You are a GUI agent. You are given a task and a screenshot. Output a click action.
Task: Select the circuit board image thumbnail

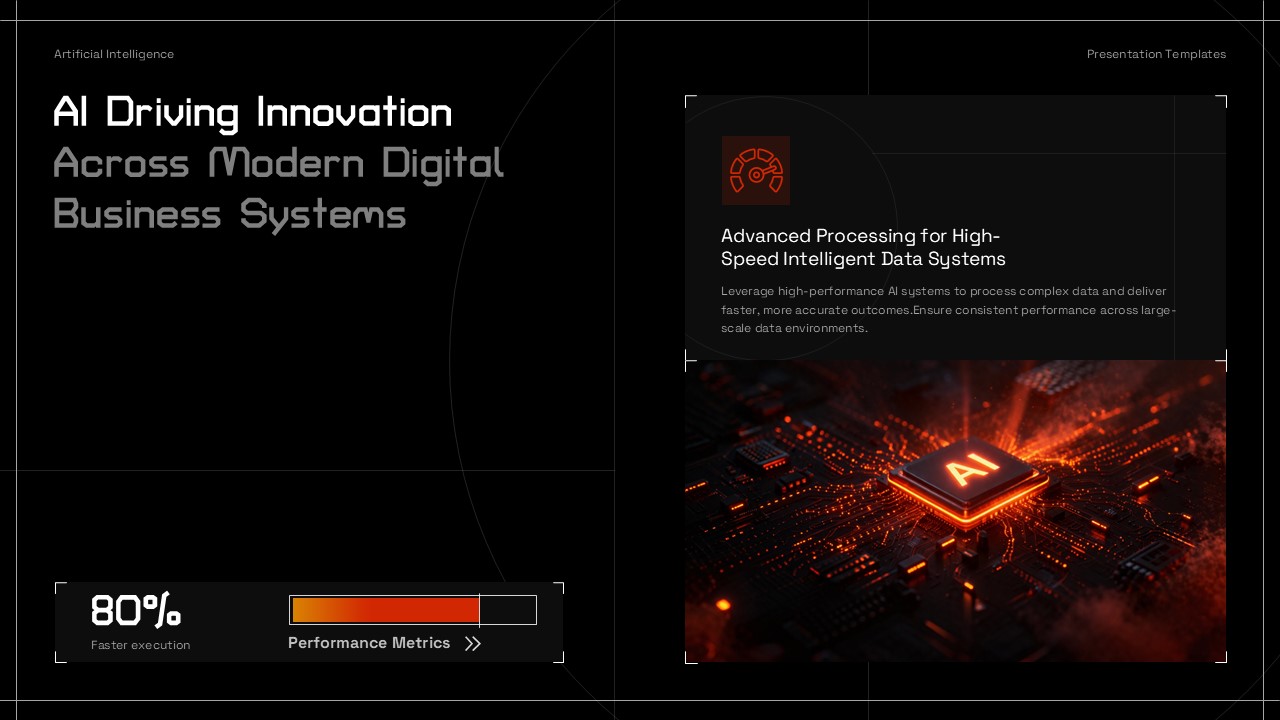click(x=955, y=510)
